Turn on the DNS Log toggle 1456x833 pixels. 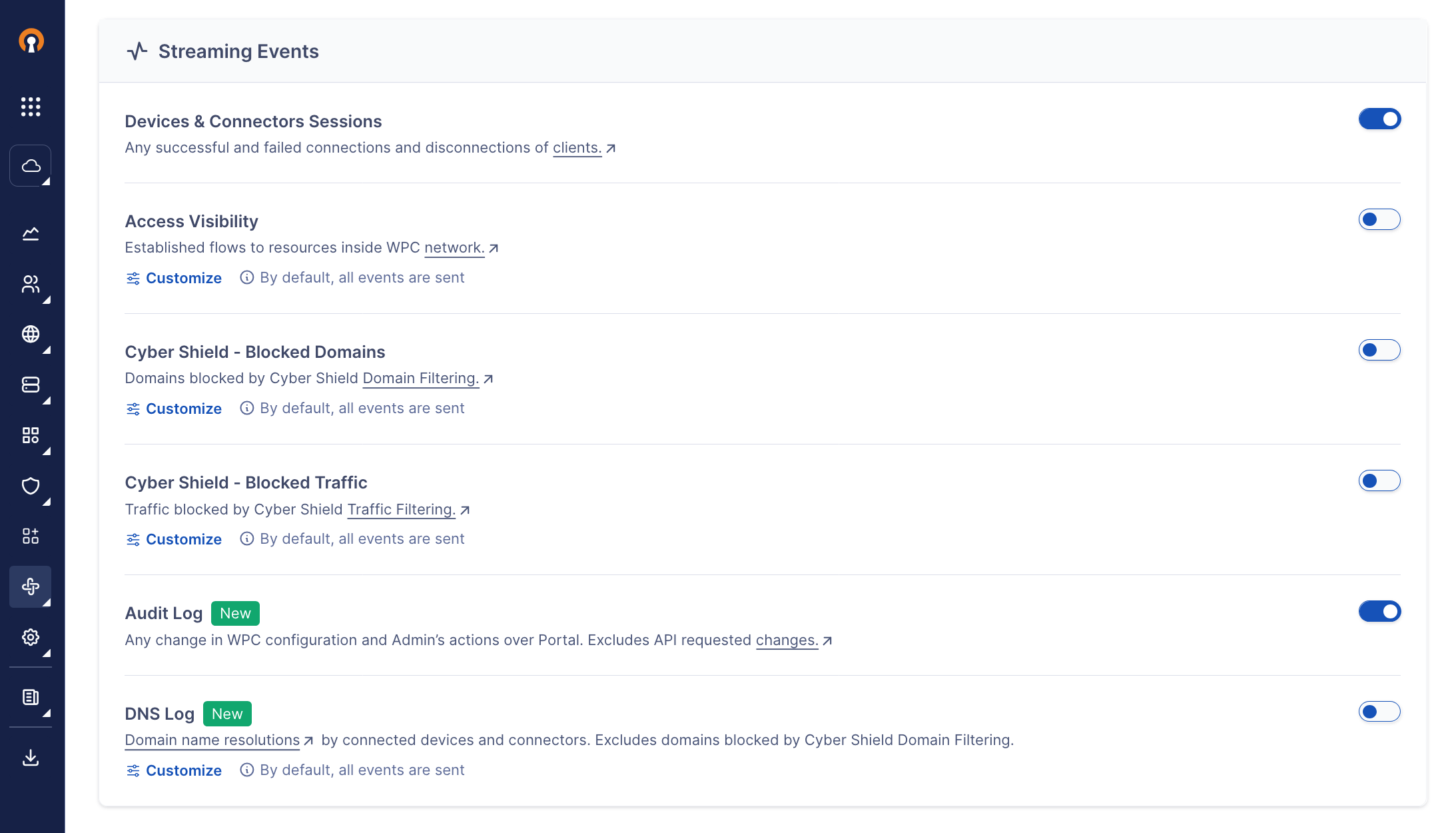pyautogui.click(x=1379, y=712)
